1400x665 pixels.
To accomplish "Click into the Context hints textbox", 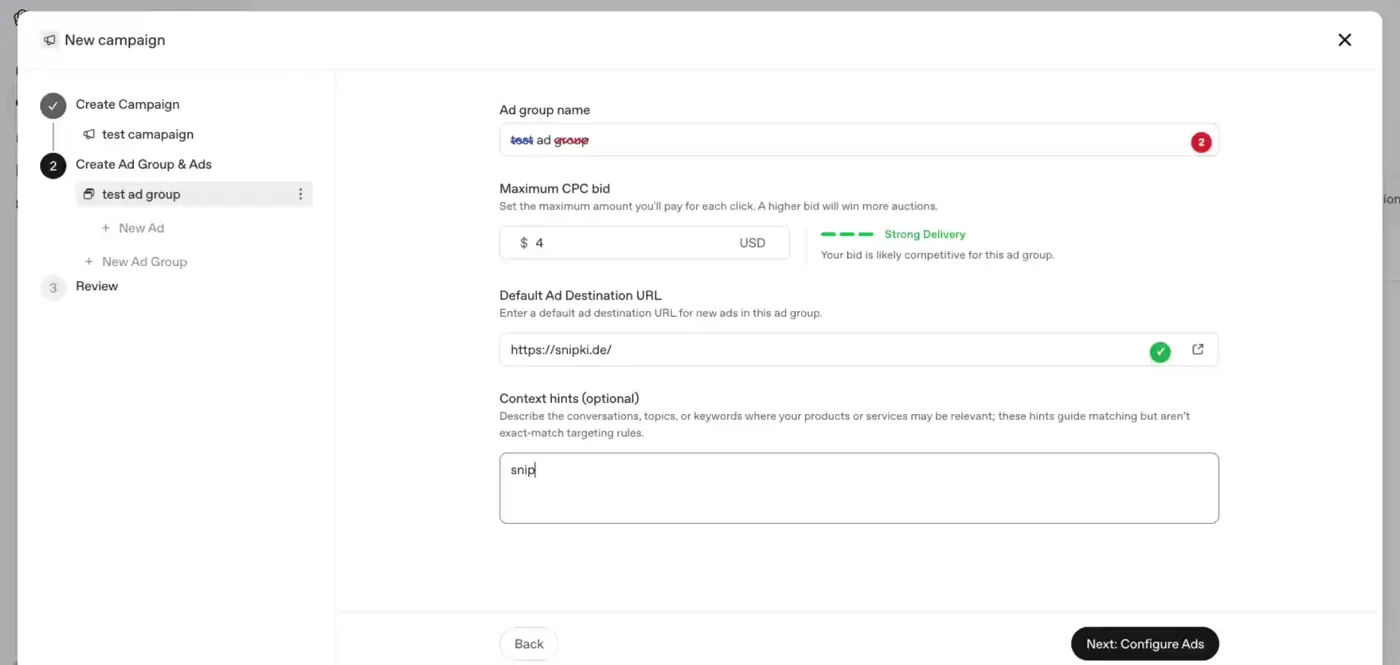I will [x=859, y=488].
